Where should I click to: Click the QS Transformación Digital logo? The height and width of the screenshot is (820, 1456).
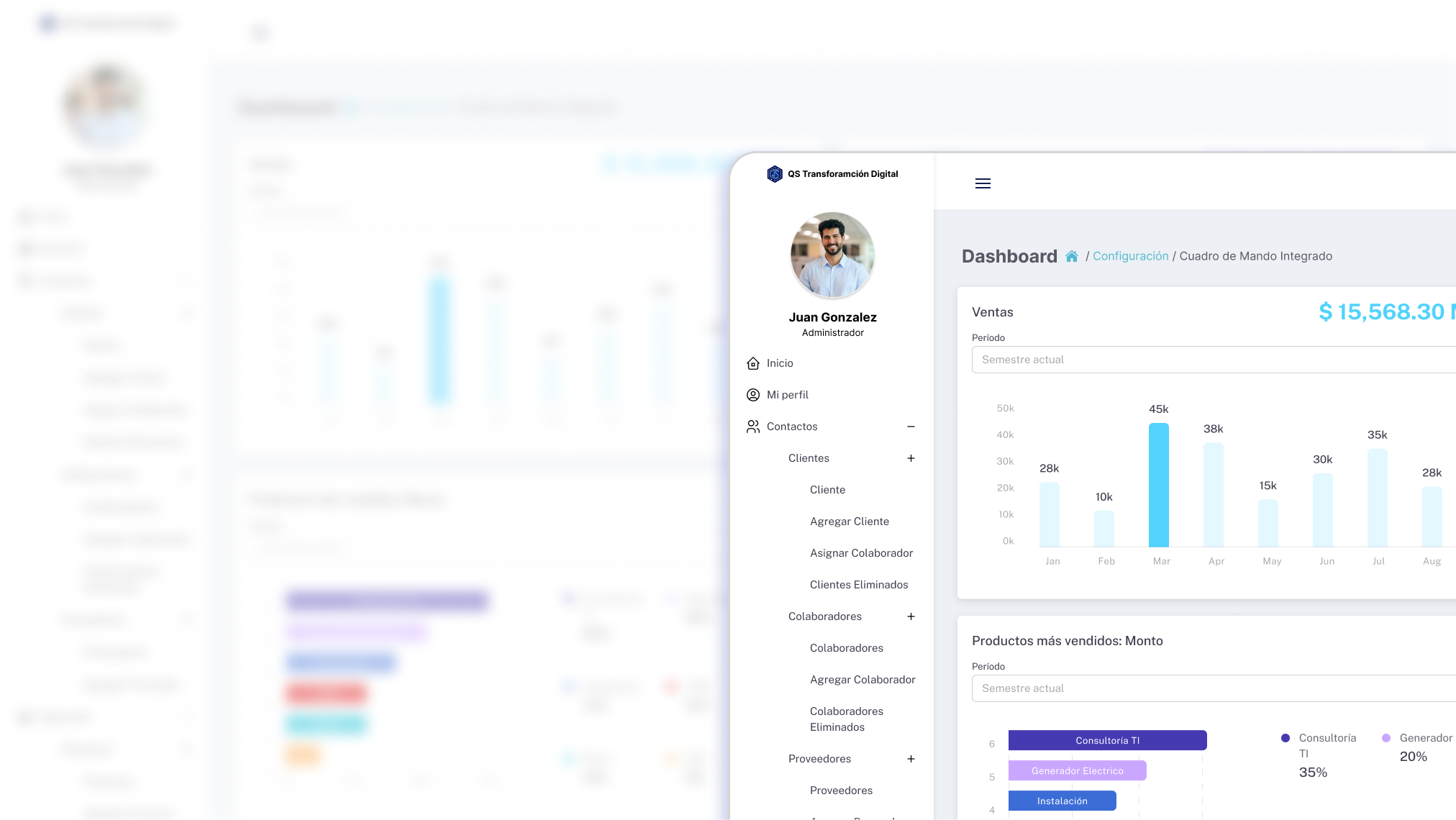[832, 174]
